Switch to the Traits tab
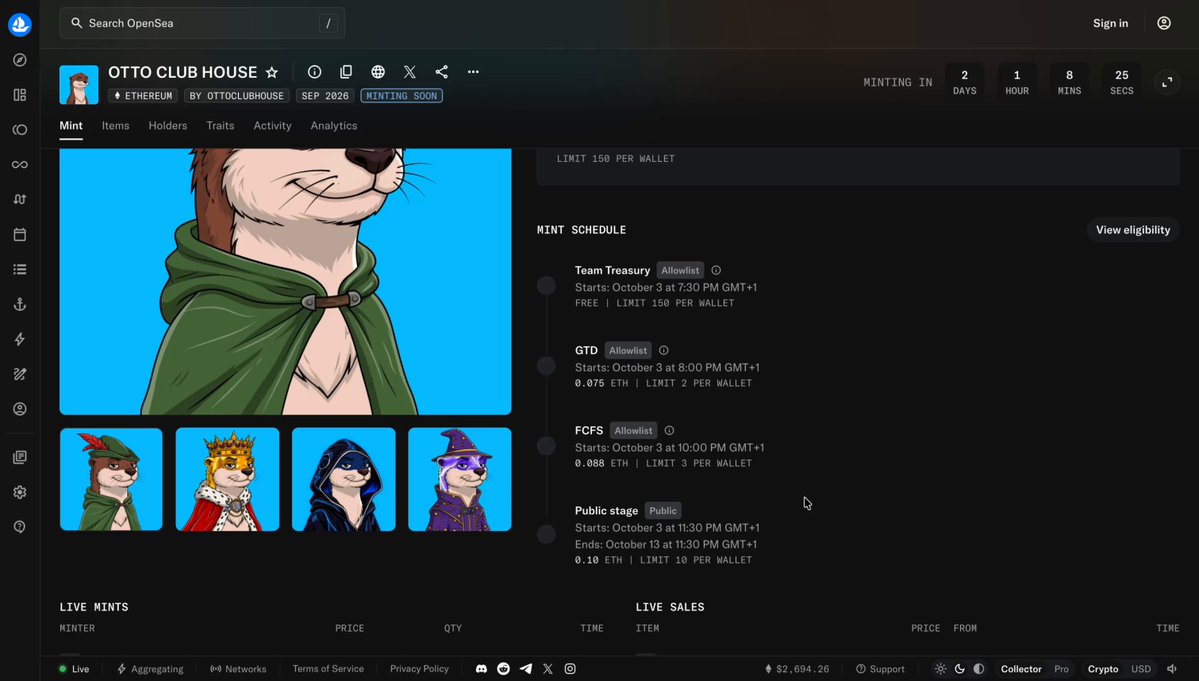The image size is (1199, 681). [220, 126]
